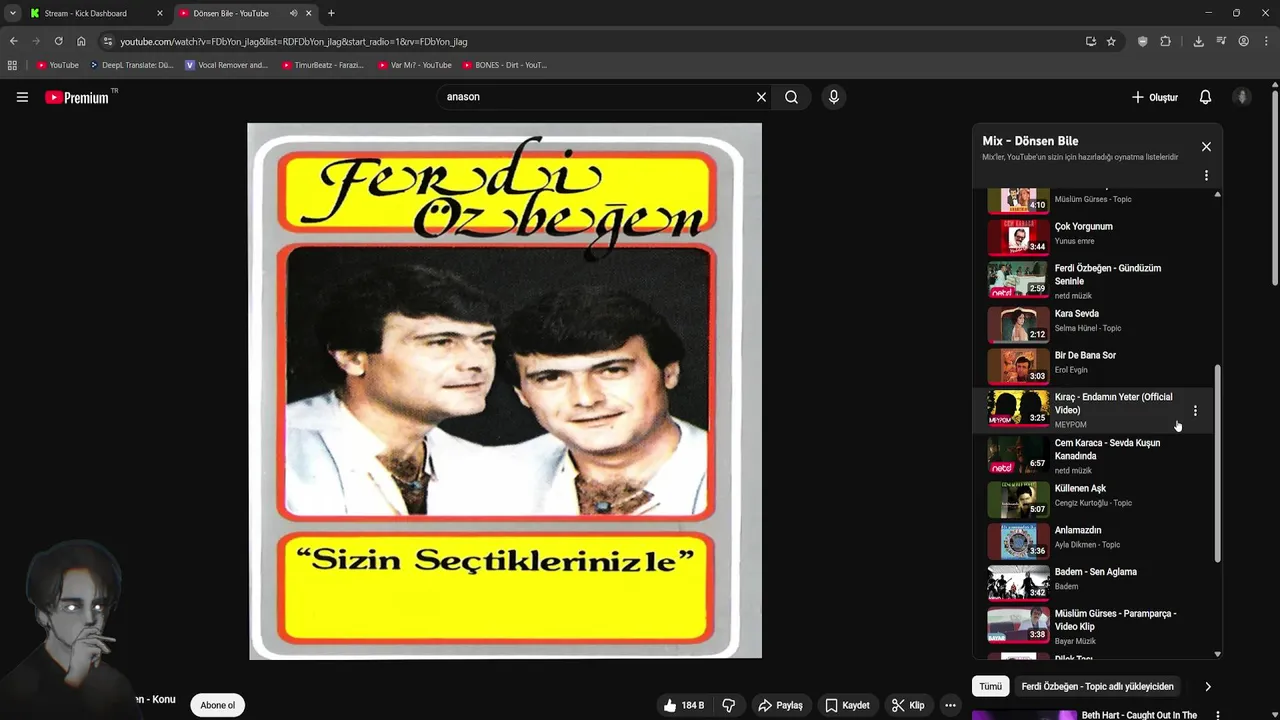Play Müslüm Gürses - Paramparça Video Klip
Viewport: 1280px width, 720px height.
pyautogui.click(x=1092, y=626)
